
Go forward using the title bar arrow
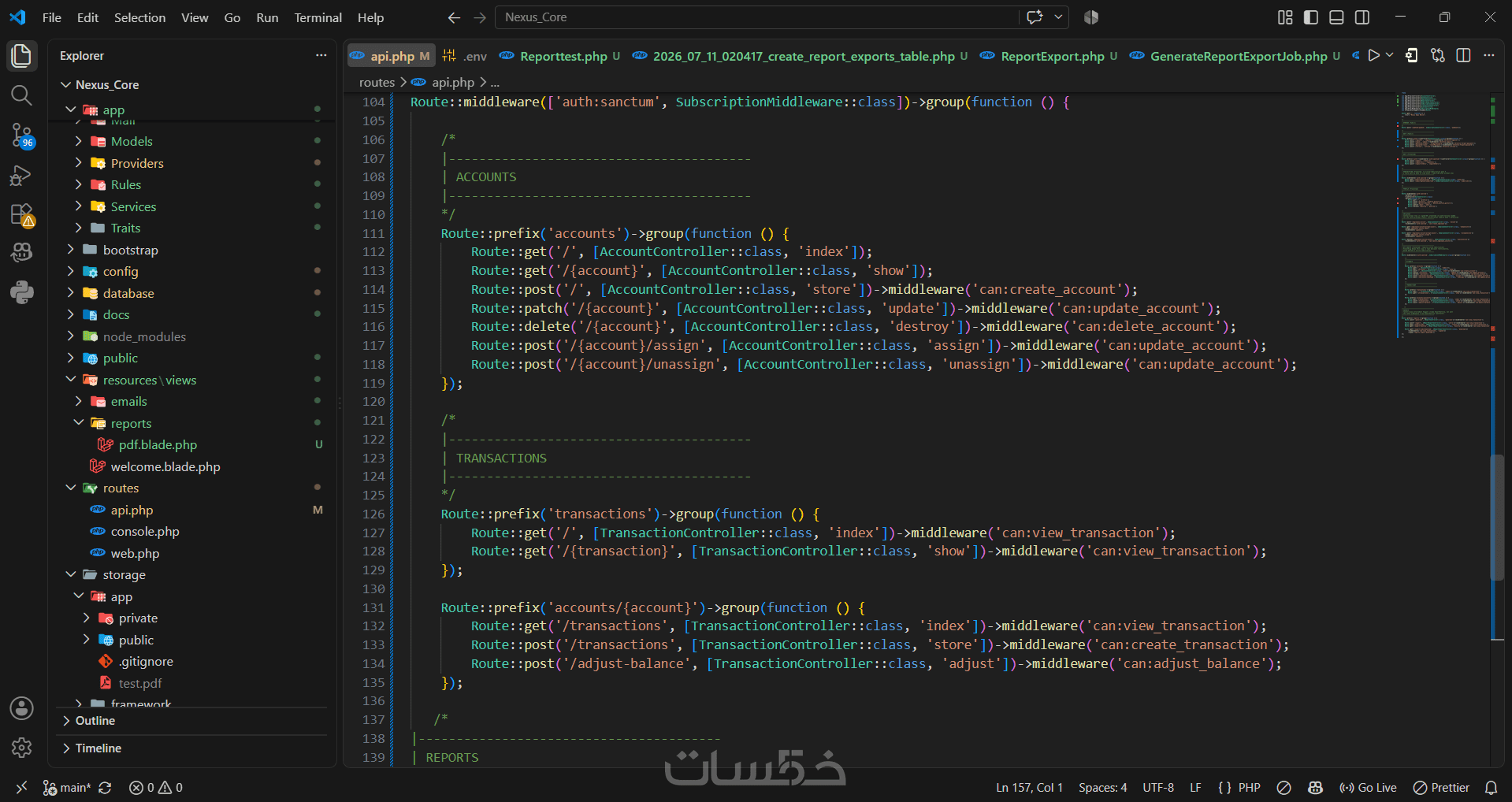click(x=480, y=17)
